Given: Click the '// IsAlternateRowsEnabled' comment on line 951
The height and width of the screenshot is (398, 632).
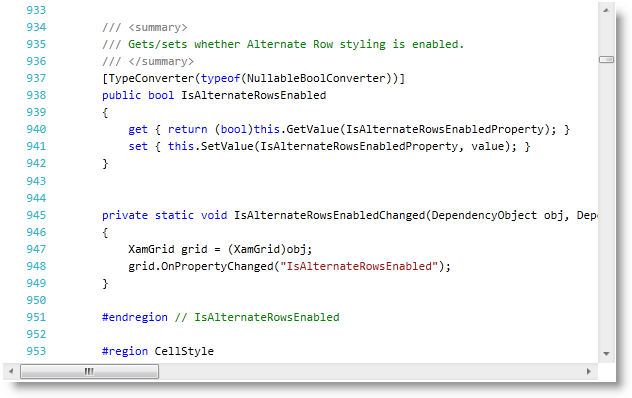Looking at the screenshot, I should (257, 317).
